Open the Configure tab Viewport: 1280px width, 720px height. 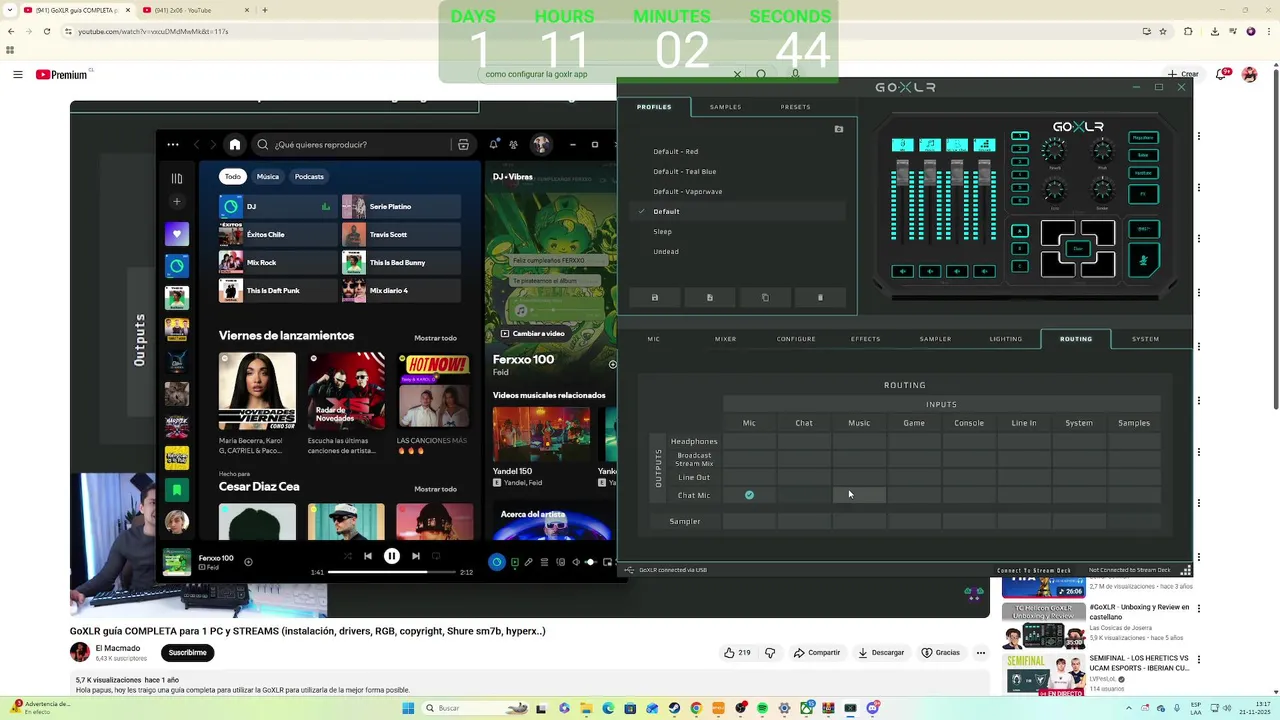coord(797,339)
